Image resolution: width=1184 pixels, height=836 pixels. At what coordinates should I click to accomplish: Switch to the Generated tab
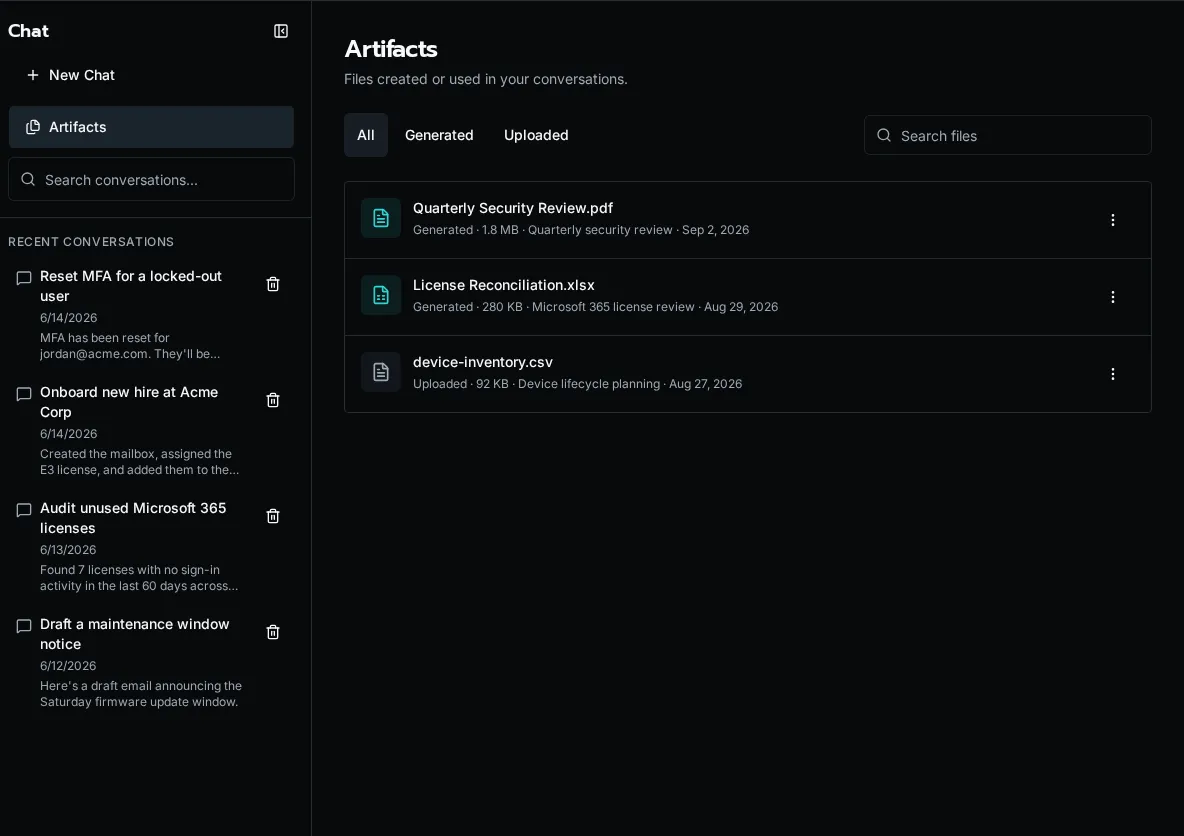pyautogui.click(x=439, y=135)
